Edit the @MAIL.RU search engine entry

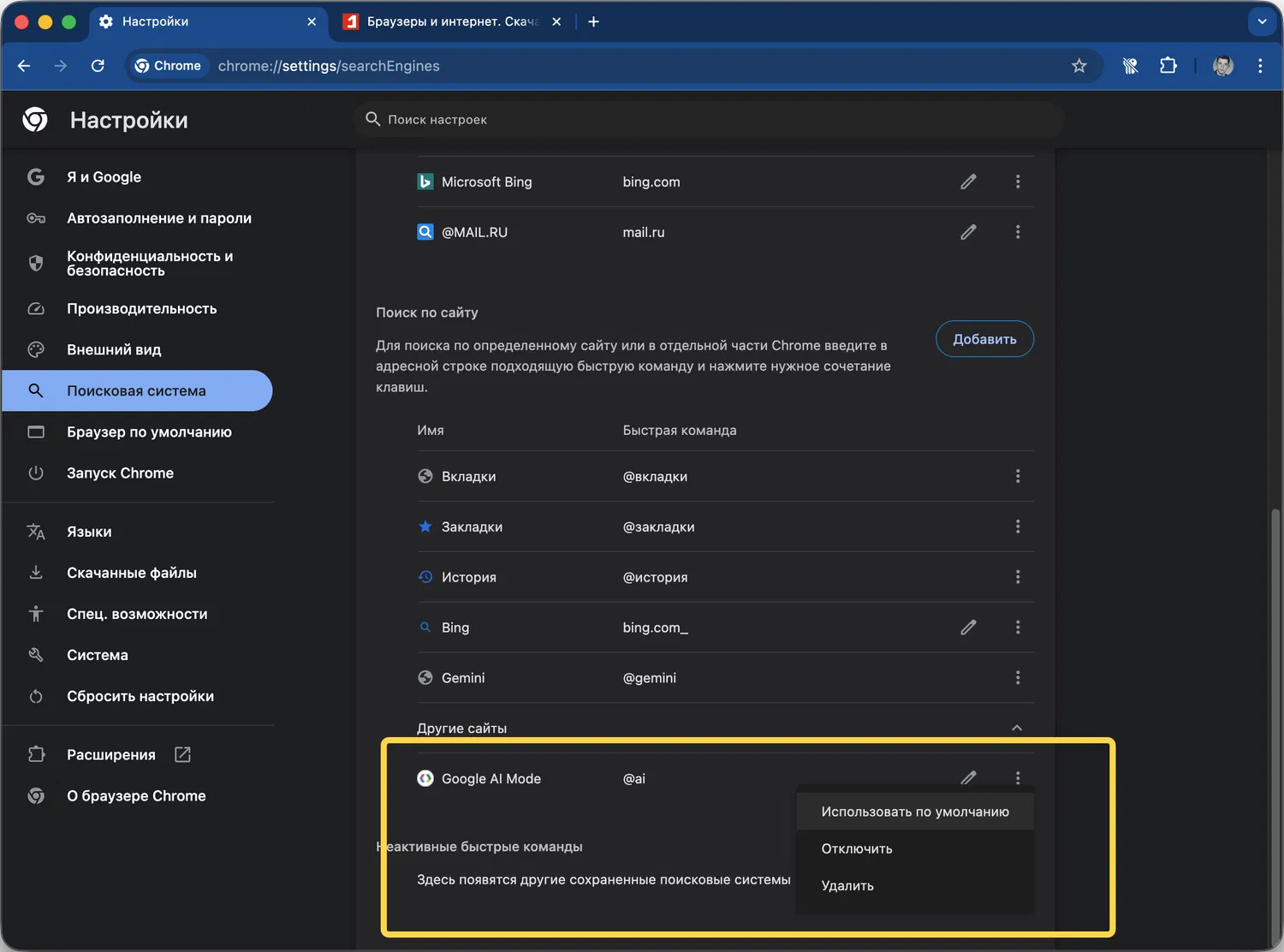coord(968,232)
